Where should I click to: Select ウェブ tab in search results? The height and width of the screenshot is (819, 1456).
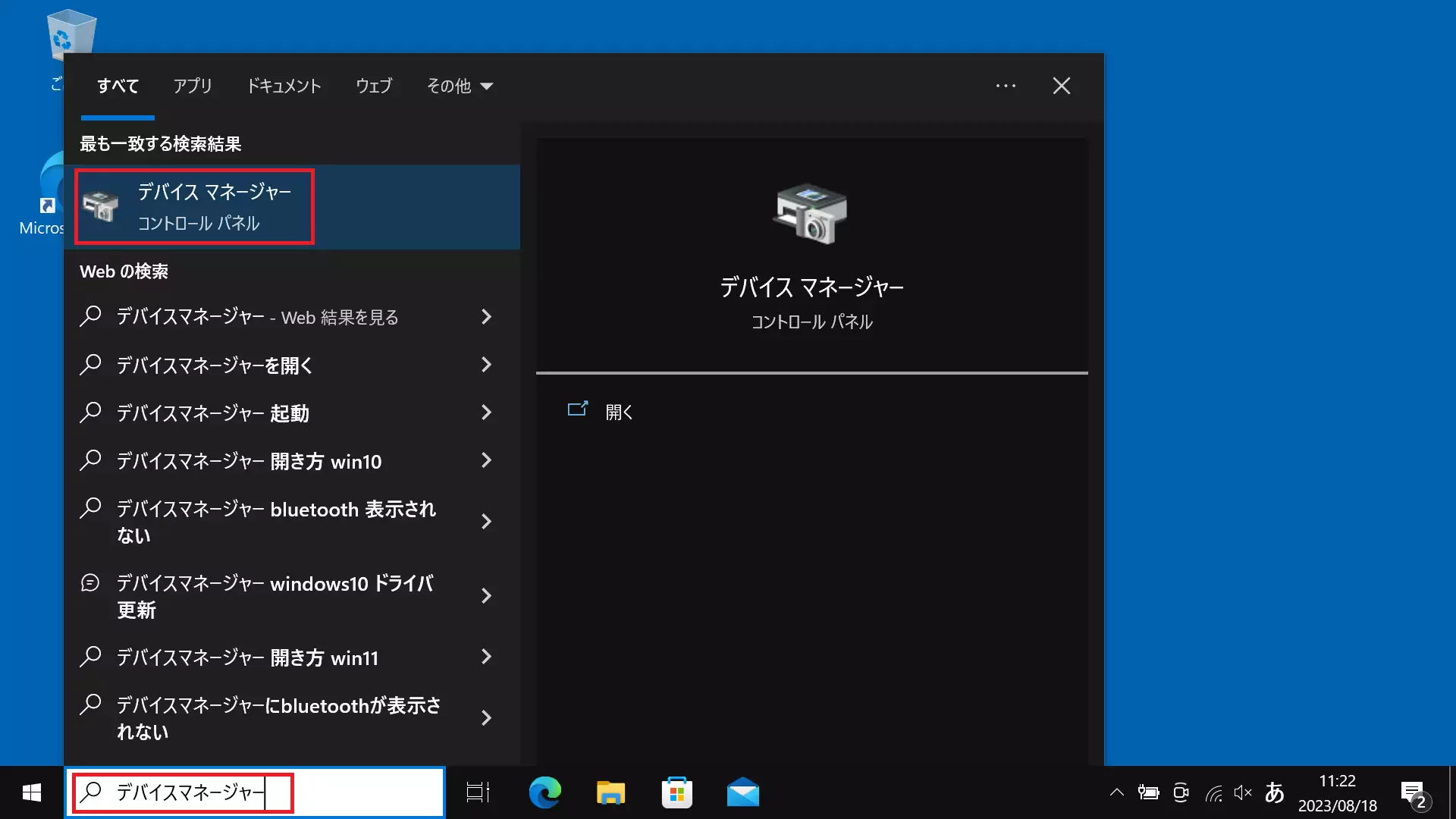click(x=374, y=86)
